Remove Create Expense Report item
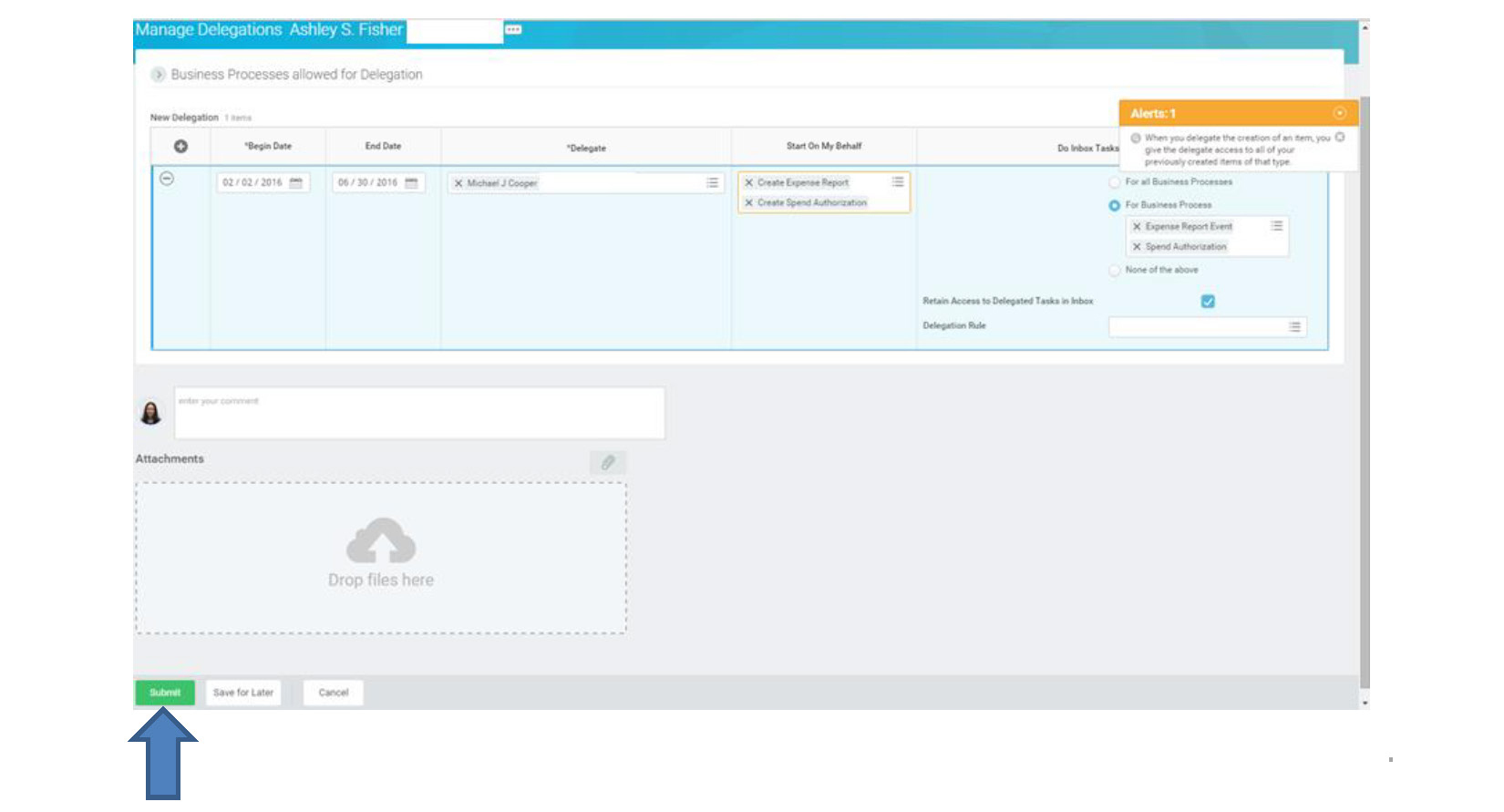 748,182
